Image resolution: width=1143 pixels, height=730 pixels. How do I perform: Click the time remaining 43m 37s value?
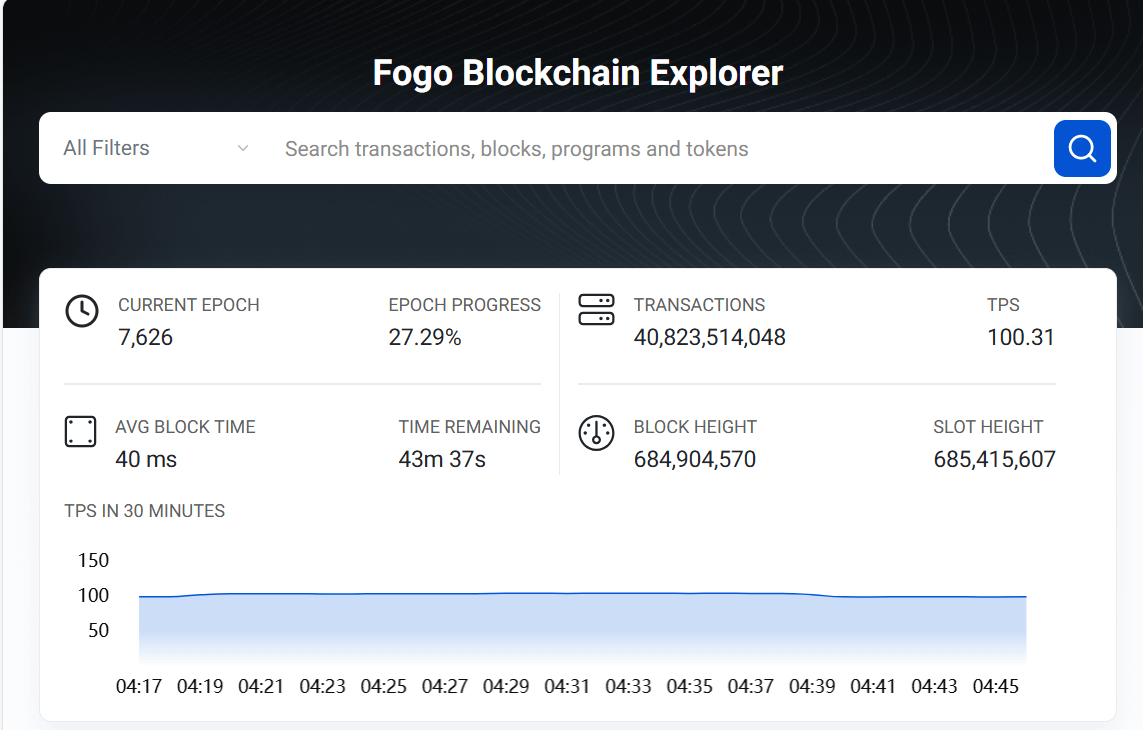coord(442,460)
